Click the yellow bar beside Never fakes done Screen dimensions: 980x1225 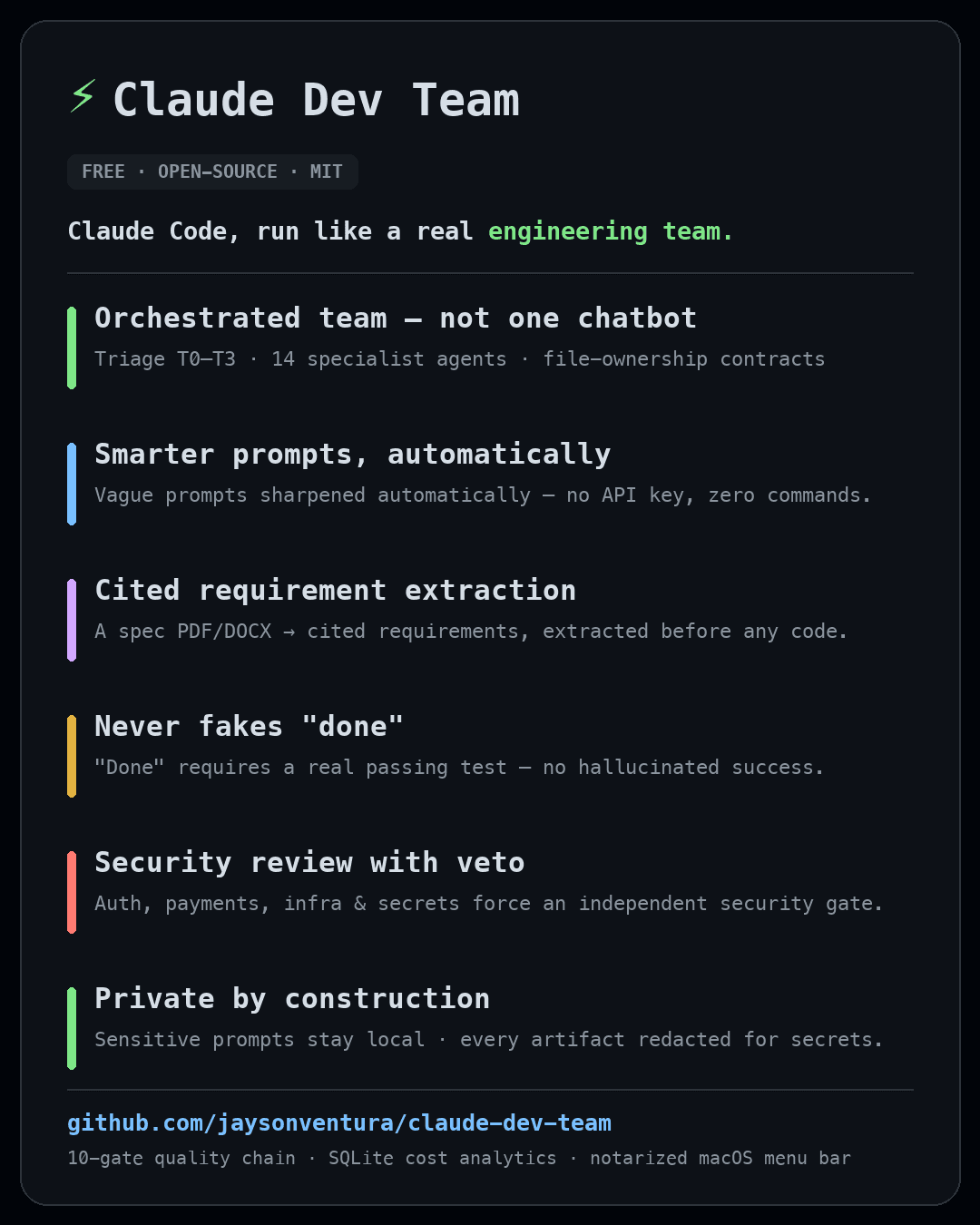pos(72,756)
